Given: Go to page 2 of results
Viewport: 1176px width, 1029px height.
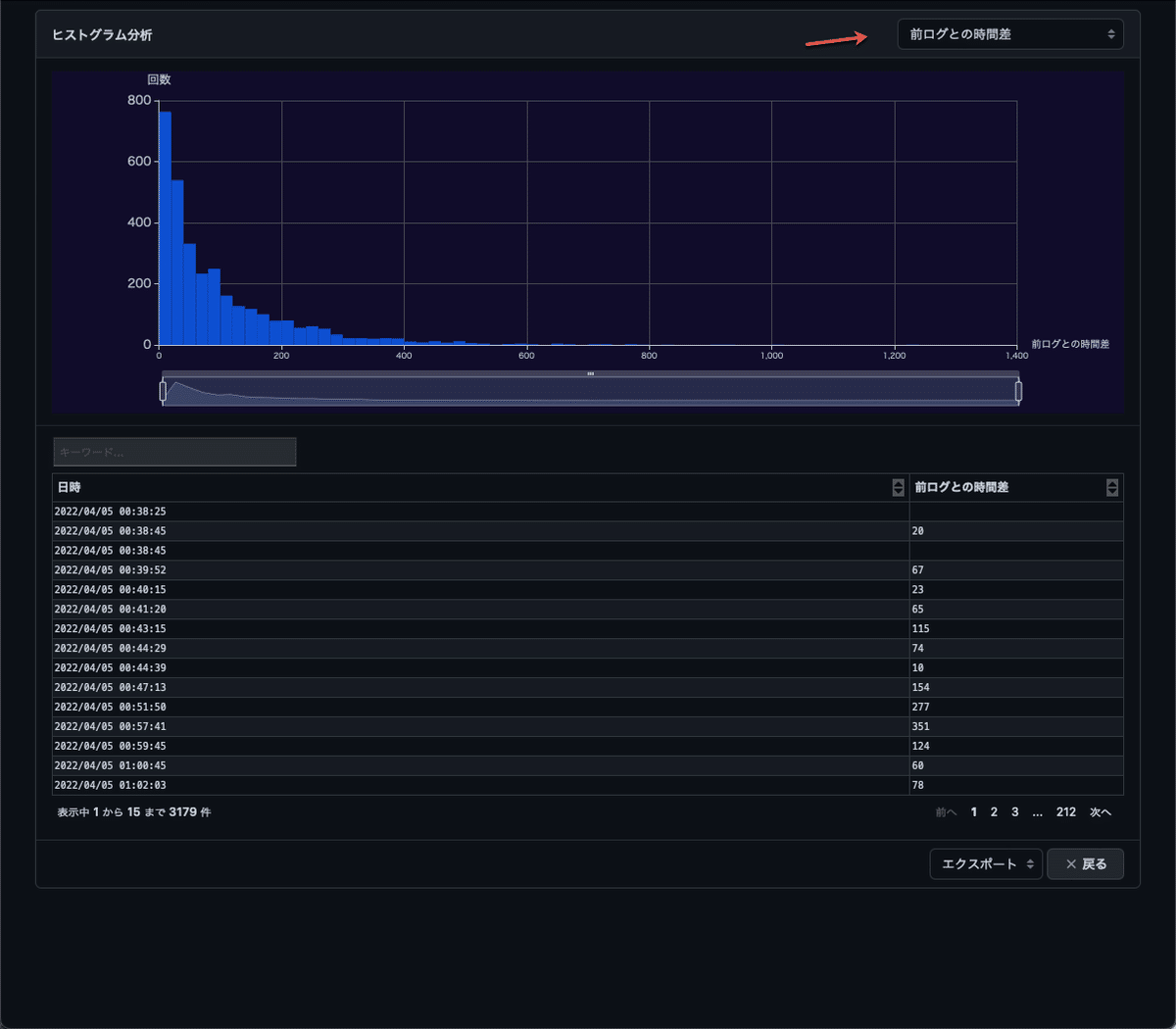Looking at the screenshot, I should click(x=994, y=812).
